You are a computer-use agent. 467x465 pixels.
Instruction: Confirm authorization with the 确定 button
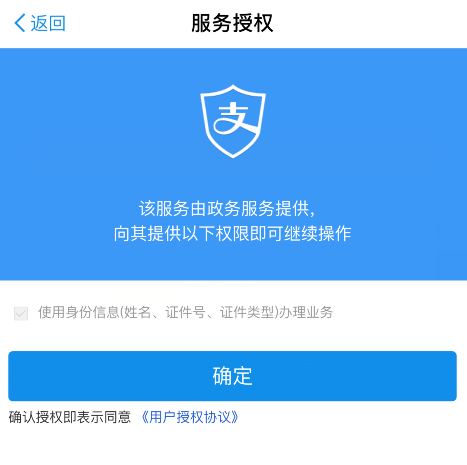pos(232,376)
